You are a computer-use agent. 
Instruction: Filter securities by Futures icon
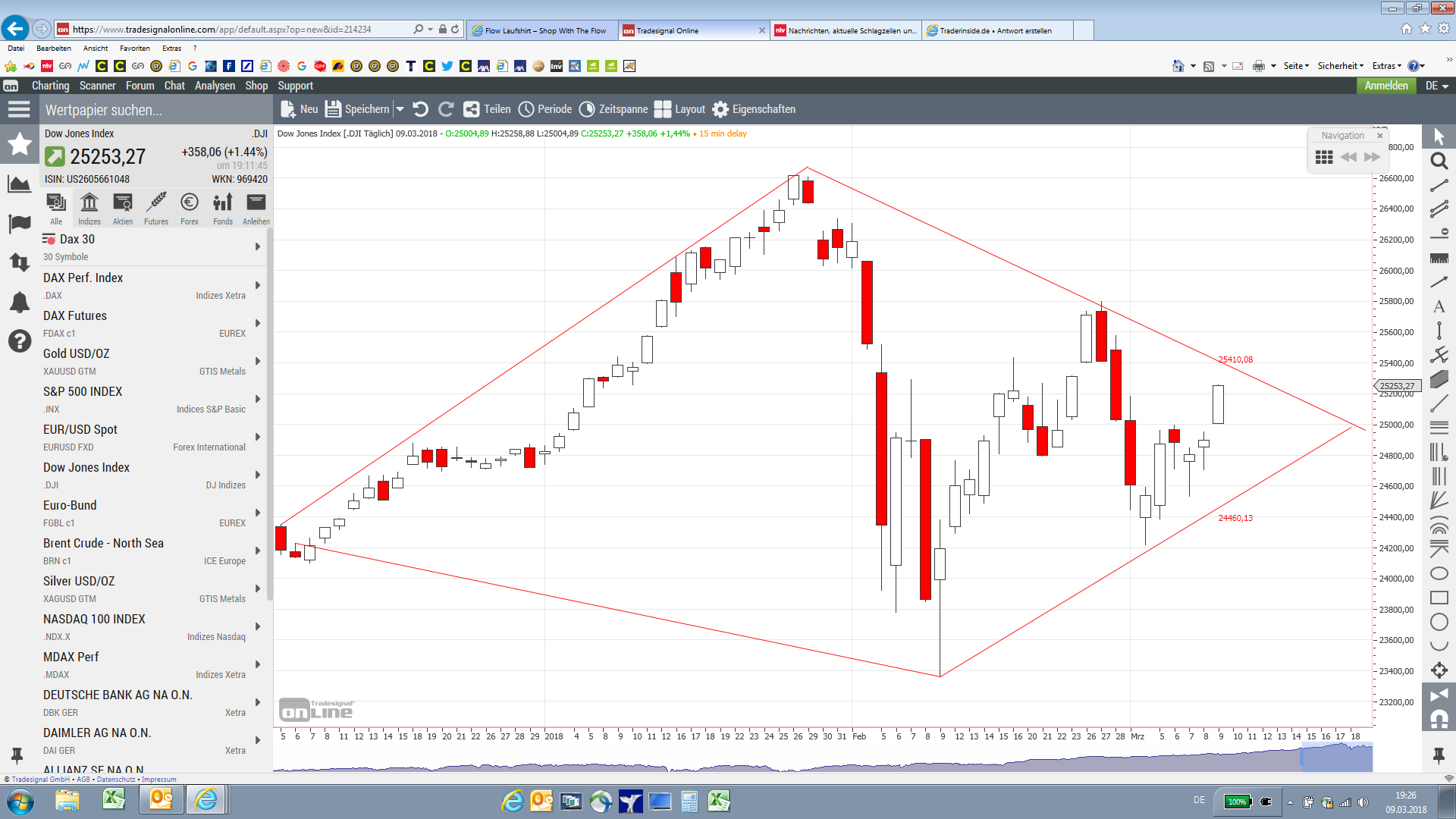pos(156,209)
